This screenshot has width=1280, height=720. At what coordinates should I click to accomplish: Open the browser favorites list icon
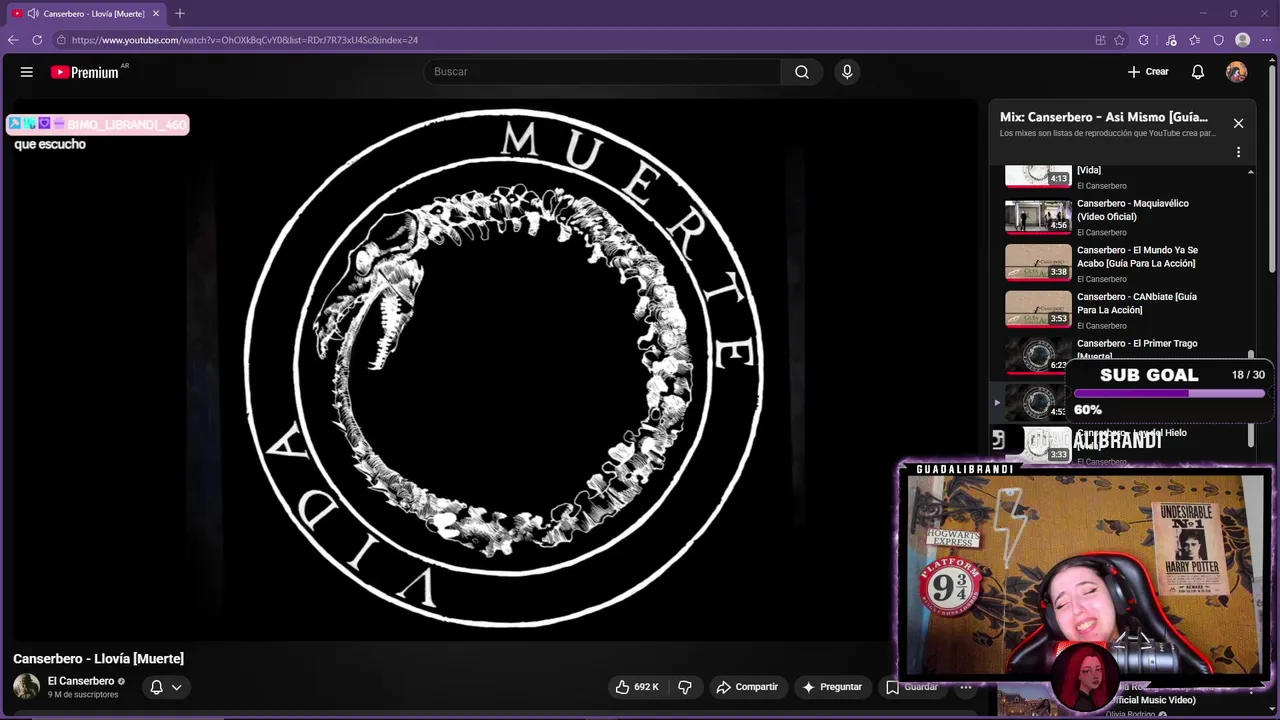point(1195,40)
